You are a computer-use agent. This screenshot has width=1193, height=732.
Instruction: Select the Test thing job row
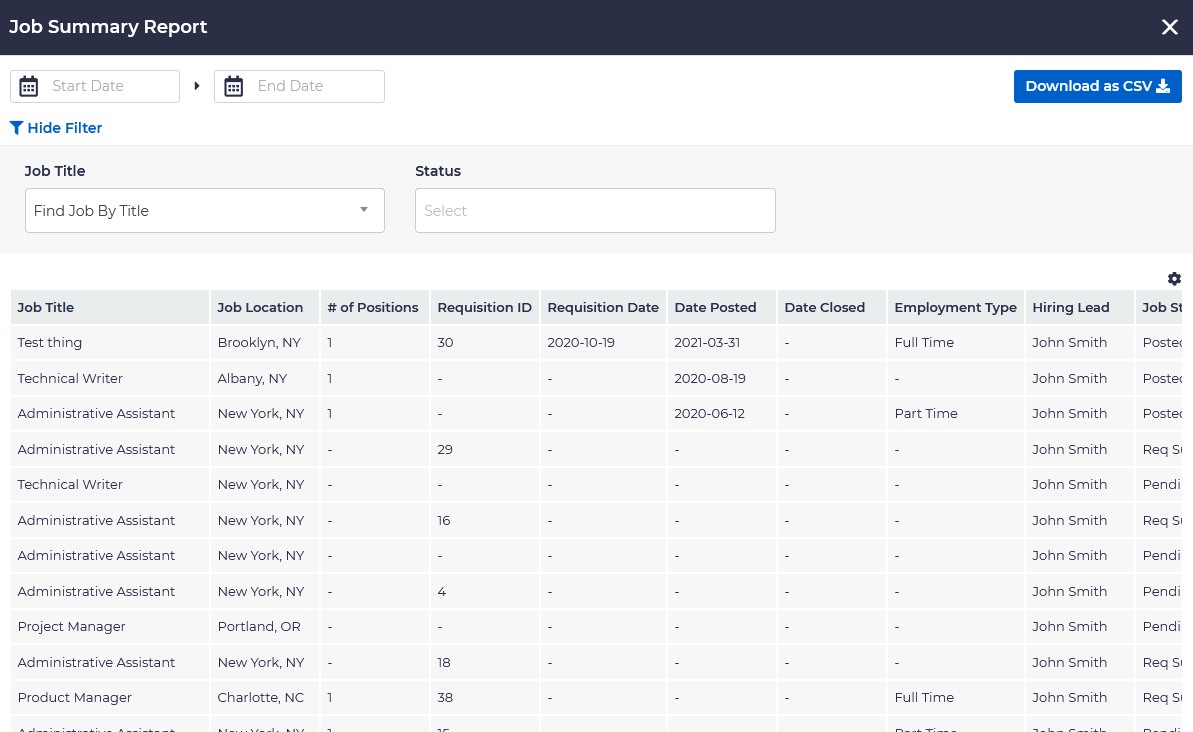50,343
